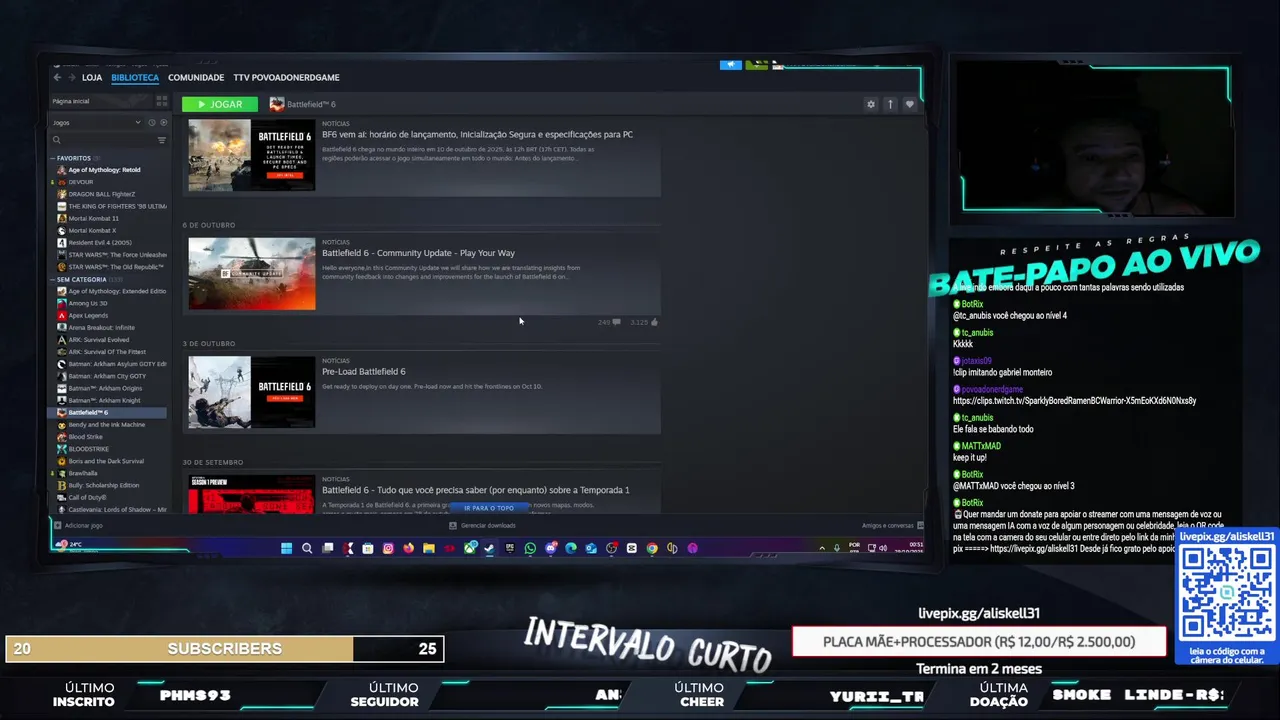Select ARK: Survival Evolved

click(99, 340)
